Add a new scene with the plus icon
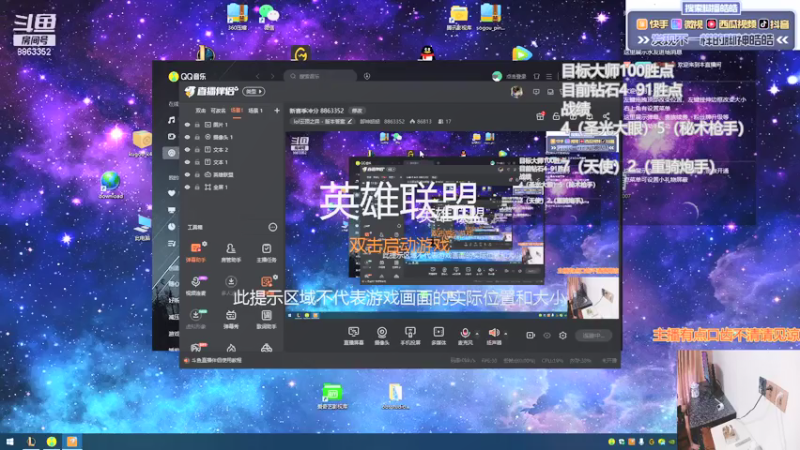Viewport: 800px width, 450px height. click(x=277, y=110)
